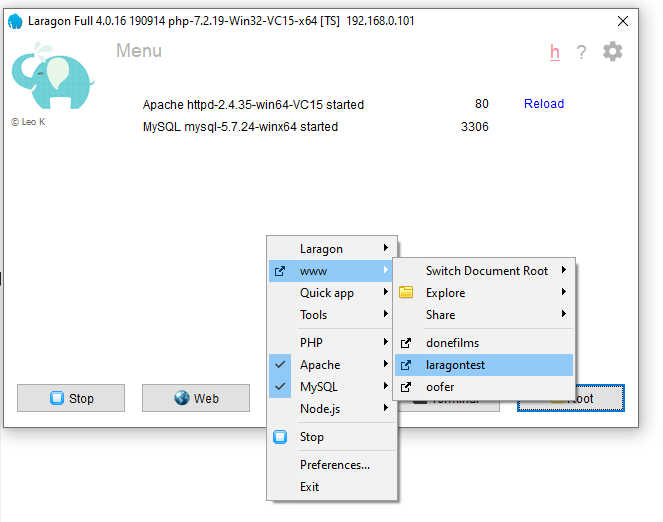Screen dimensions: 663x522
Task: Click the Laragon elephant logo
Action: point(52,76)
